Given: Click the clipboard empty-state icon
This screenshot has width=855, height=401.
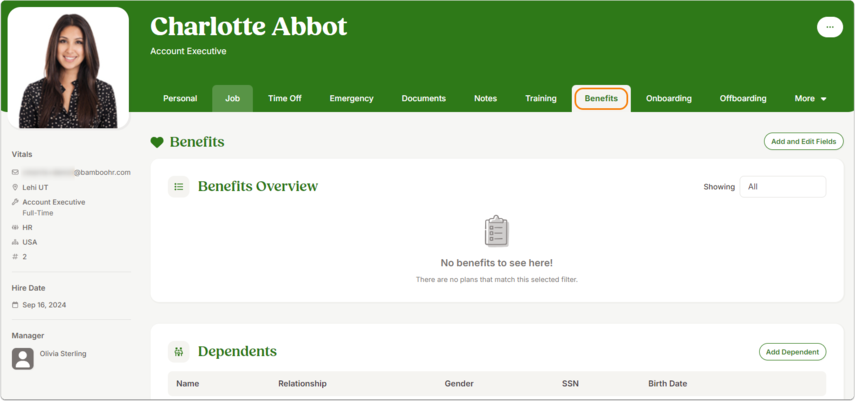Looking at the screenshot, I should point(496,230).
